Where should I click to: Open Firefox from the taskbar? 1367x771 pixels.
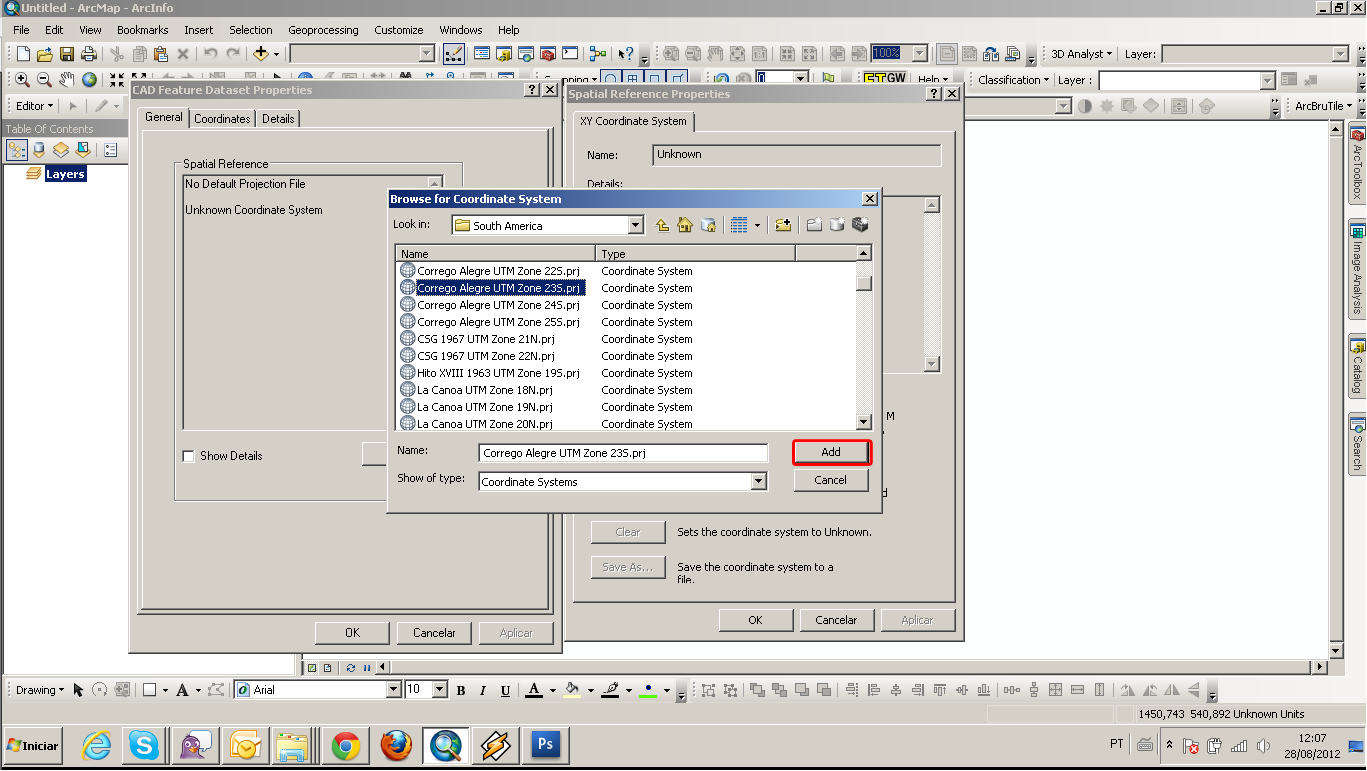click(x=395, y=745)
